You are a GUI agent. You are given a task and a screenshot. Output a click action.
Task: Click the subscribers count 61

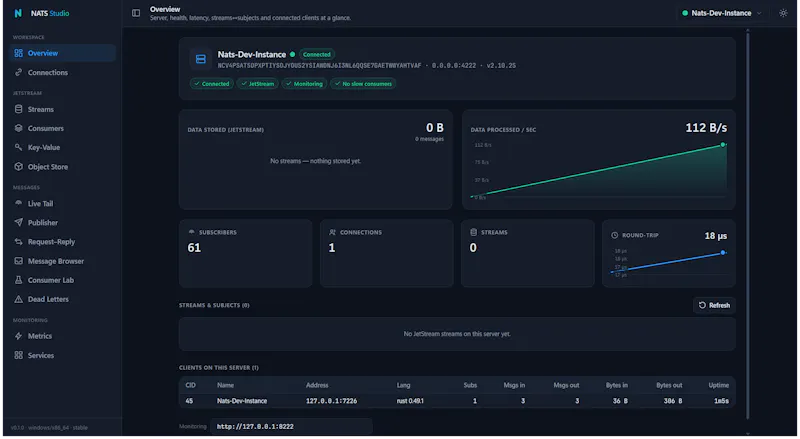tap(194, 248)
